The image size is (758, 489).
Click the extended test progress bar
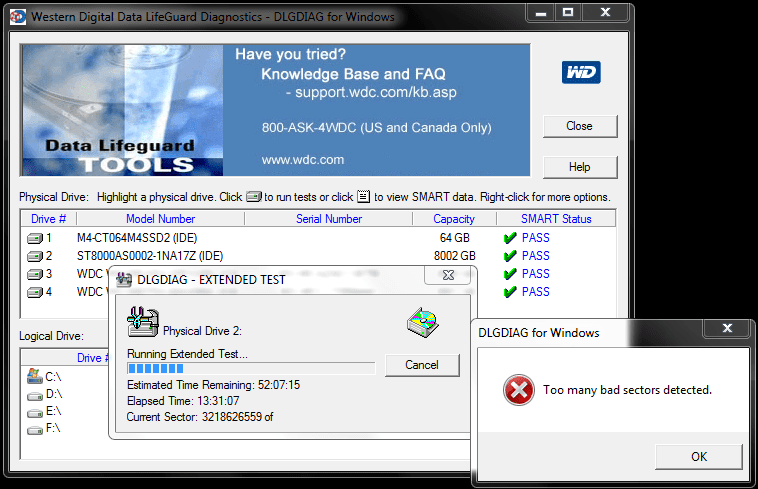point(251,369)
